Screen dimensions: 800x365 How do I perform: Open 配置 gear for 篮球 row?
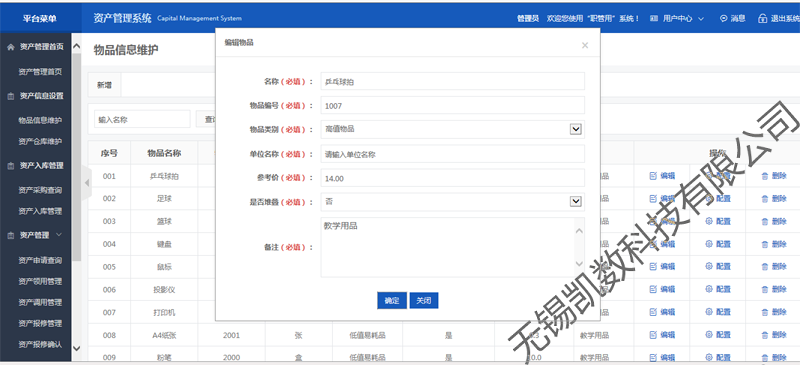coord(709,221)
